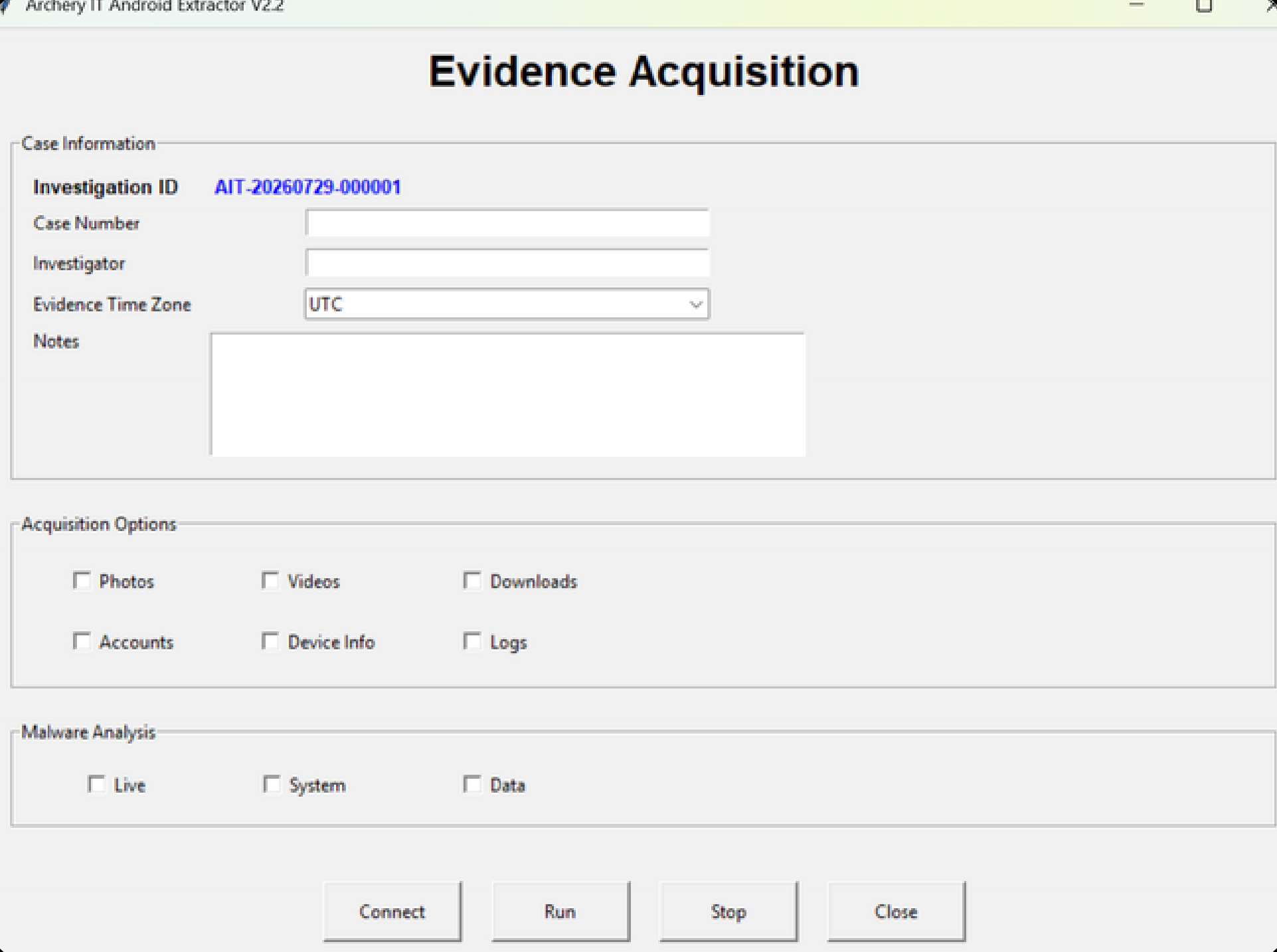Image resolution: width=1277 pixels, height=952 pixels.
Task: Click the Evidence Time Zone label
Action: 112,305
